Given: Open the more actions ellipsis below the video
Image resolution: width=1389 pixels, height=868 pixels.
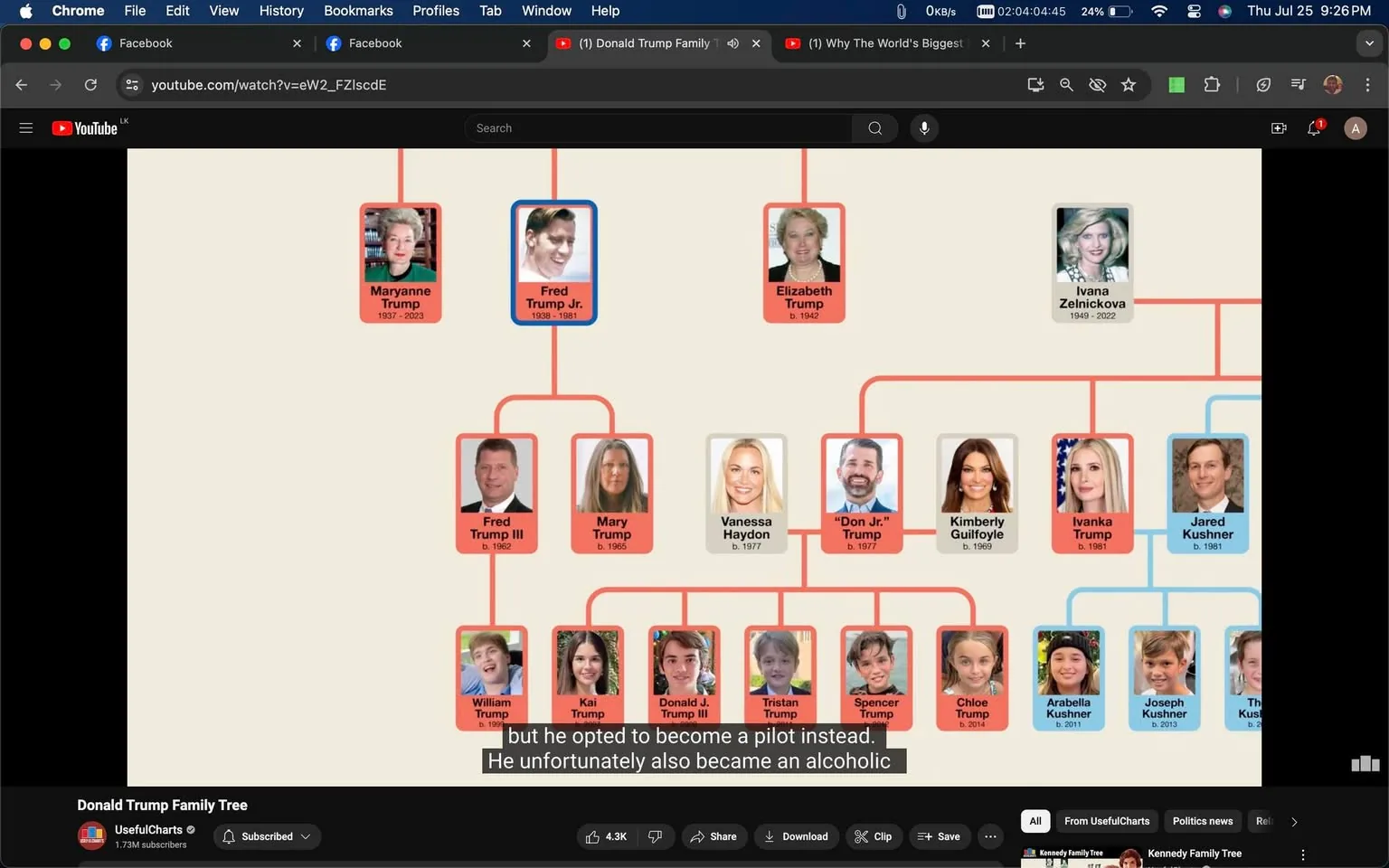Looking at the screenshot, I should [x=989, y=836].
